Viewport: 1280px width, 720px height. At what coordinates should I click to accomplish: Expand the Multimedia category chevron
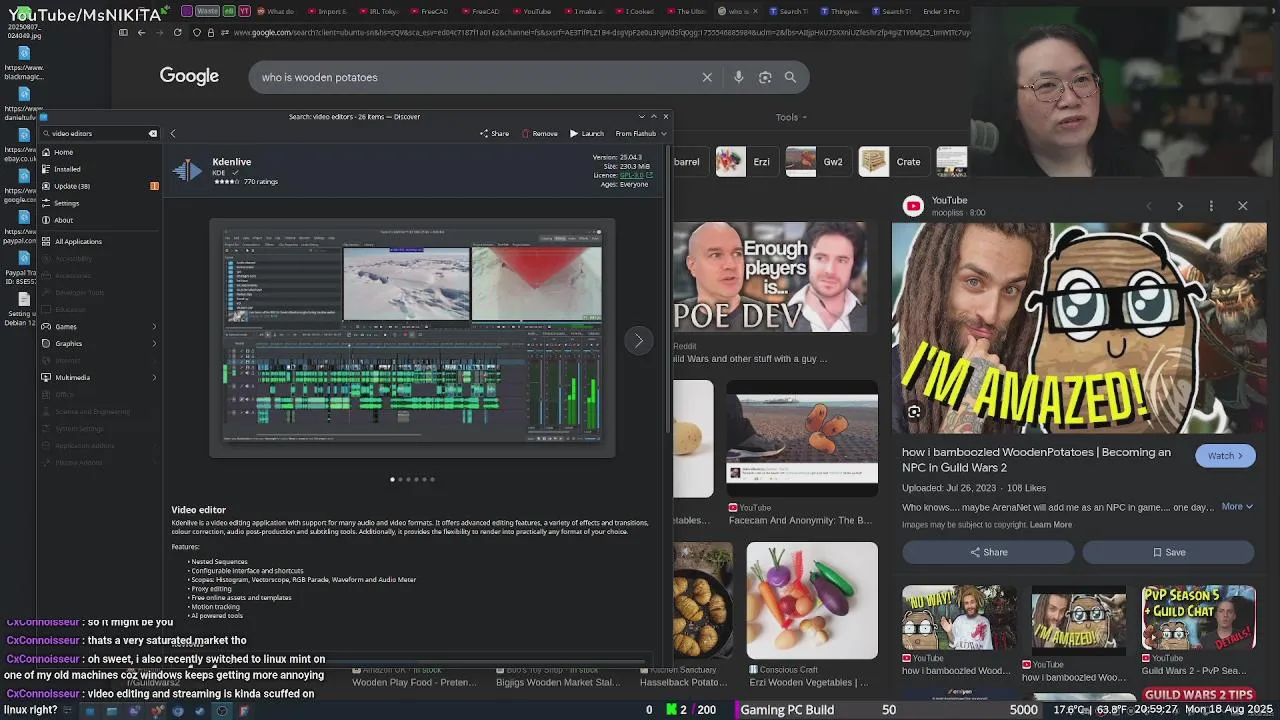tap(154, 378)
